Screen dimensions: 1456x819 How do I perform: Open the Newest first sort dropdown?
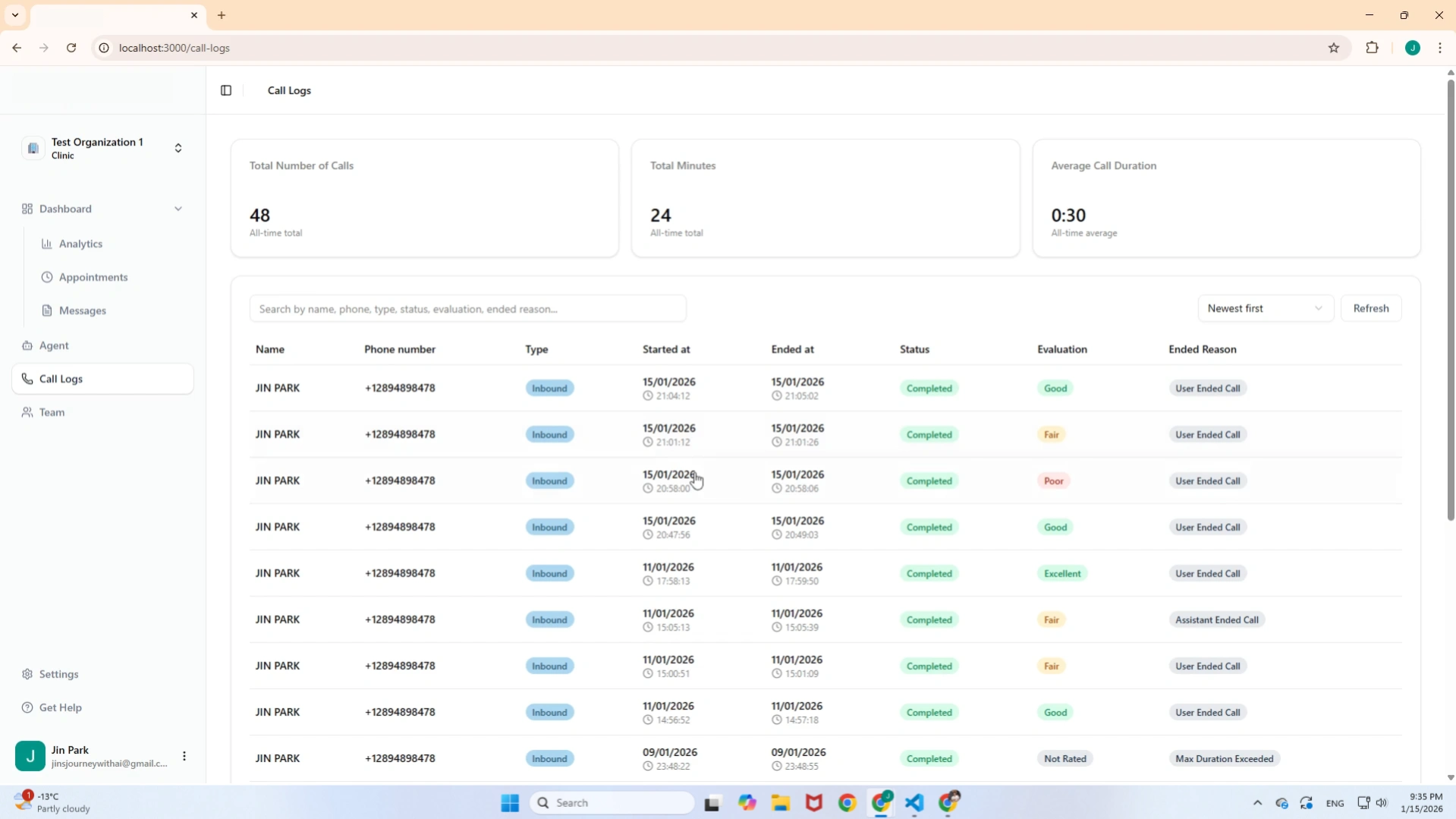coord(1266,308)
